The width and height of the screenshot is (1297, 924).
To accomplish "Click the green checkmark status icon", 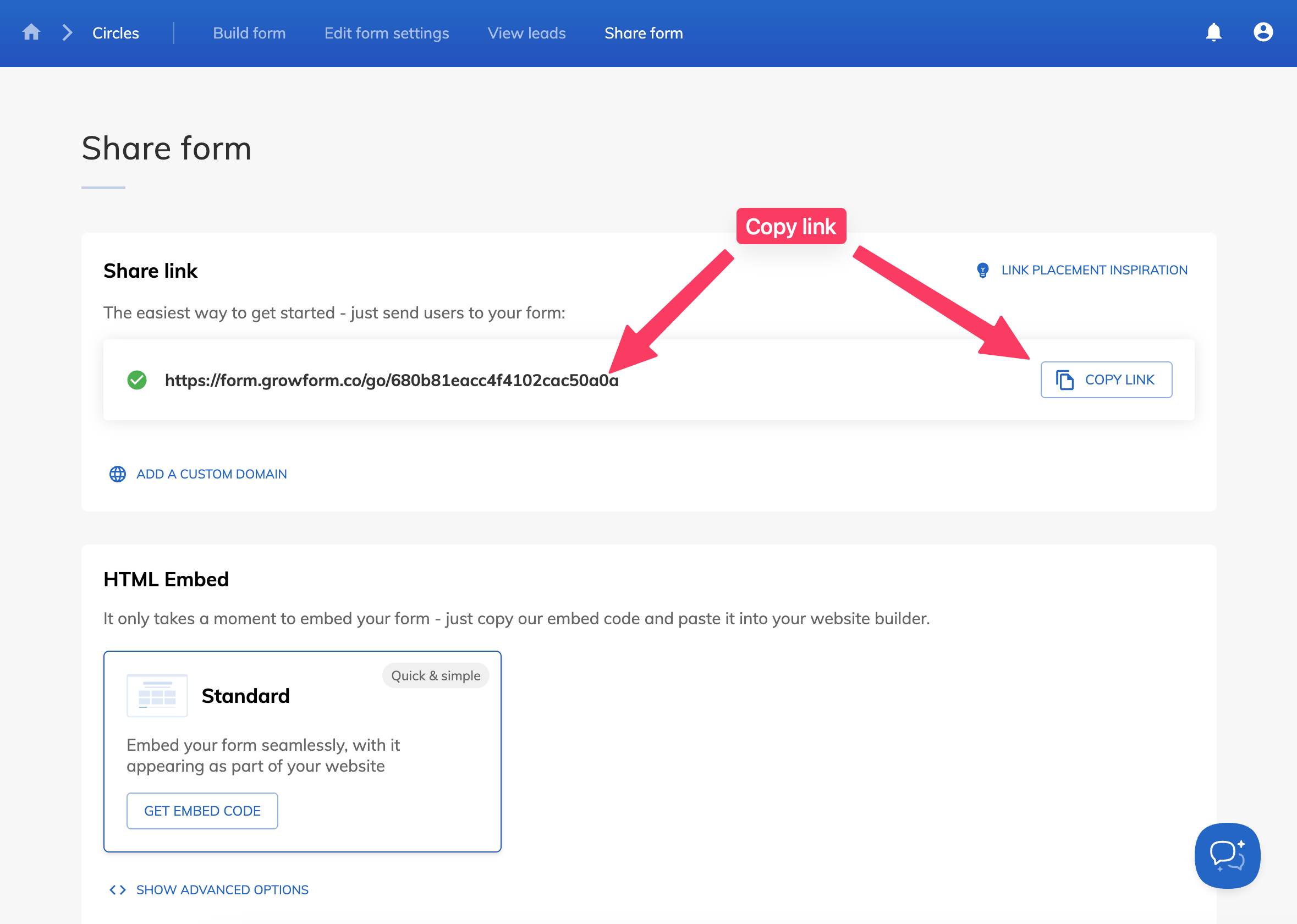I will pos(136,380).
